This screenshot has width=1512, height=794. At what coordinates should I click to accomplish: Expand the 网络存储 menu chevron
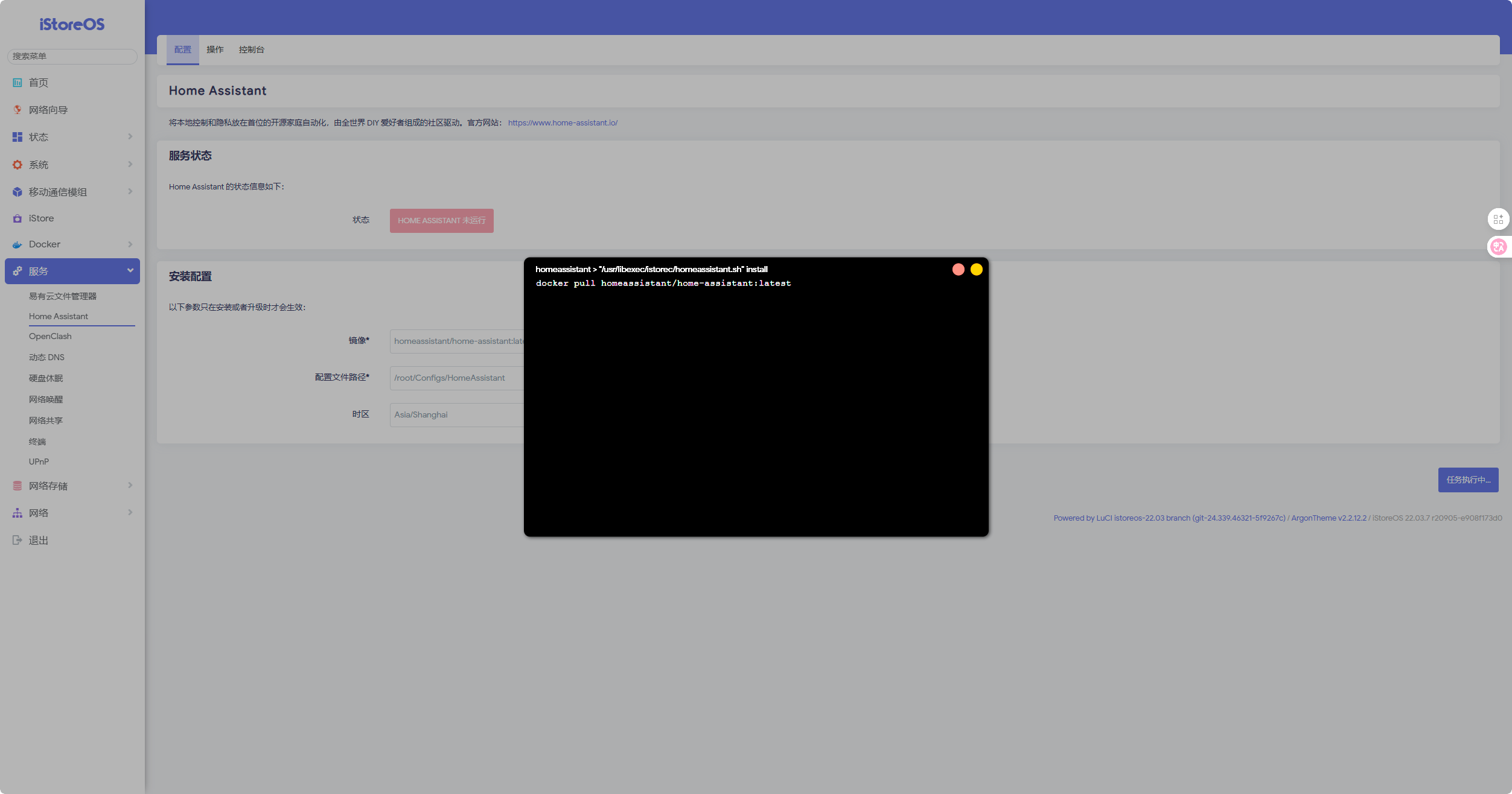pyautogui.click(x=130, y=485)
